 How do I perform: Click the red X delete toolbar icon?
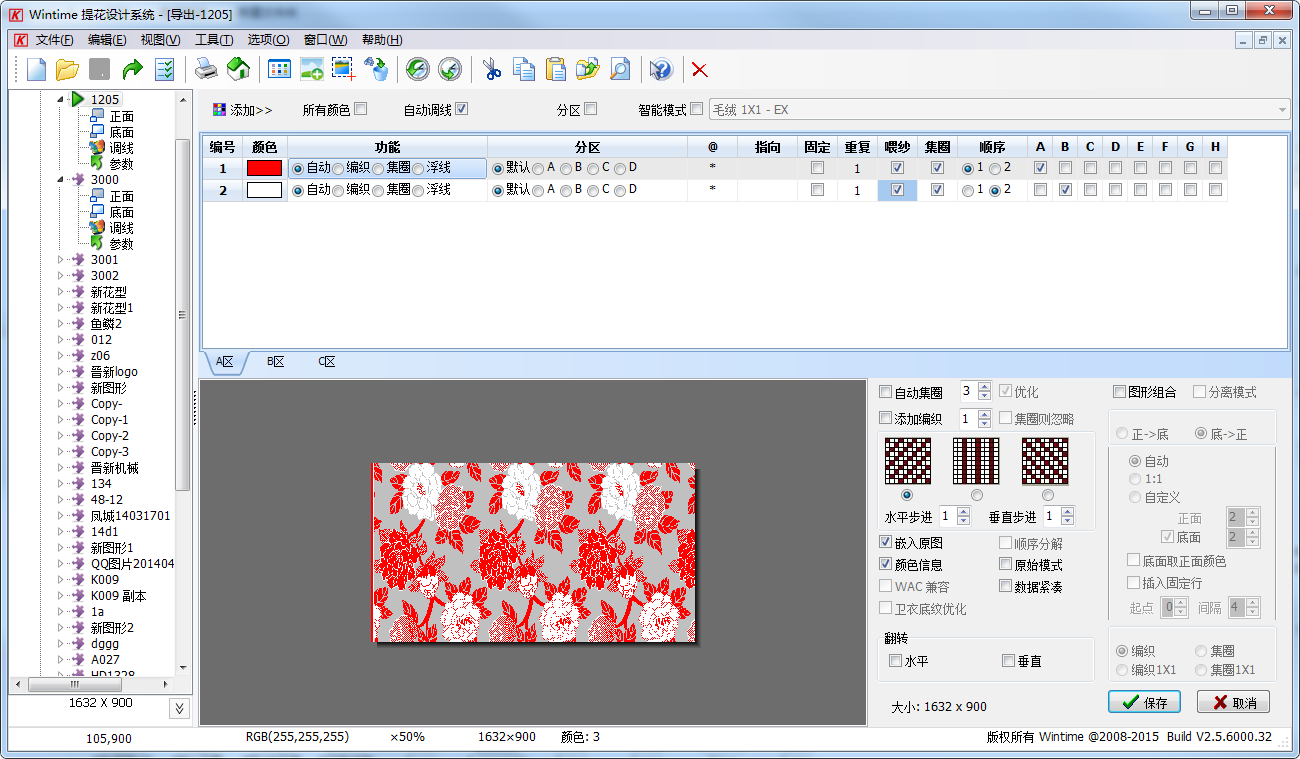click(x=700, y=69)
